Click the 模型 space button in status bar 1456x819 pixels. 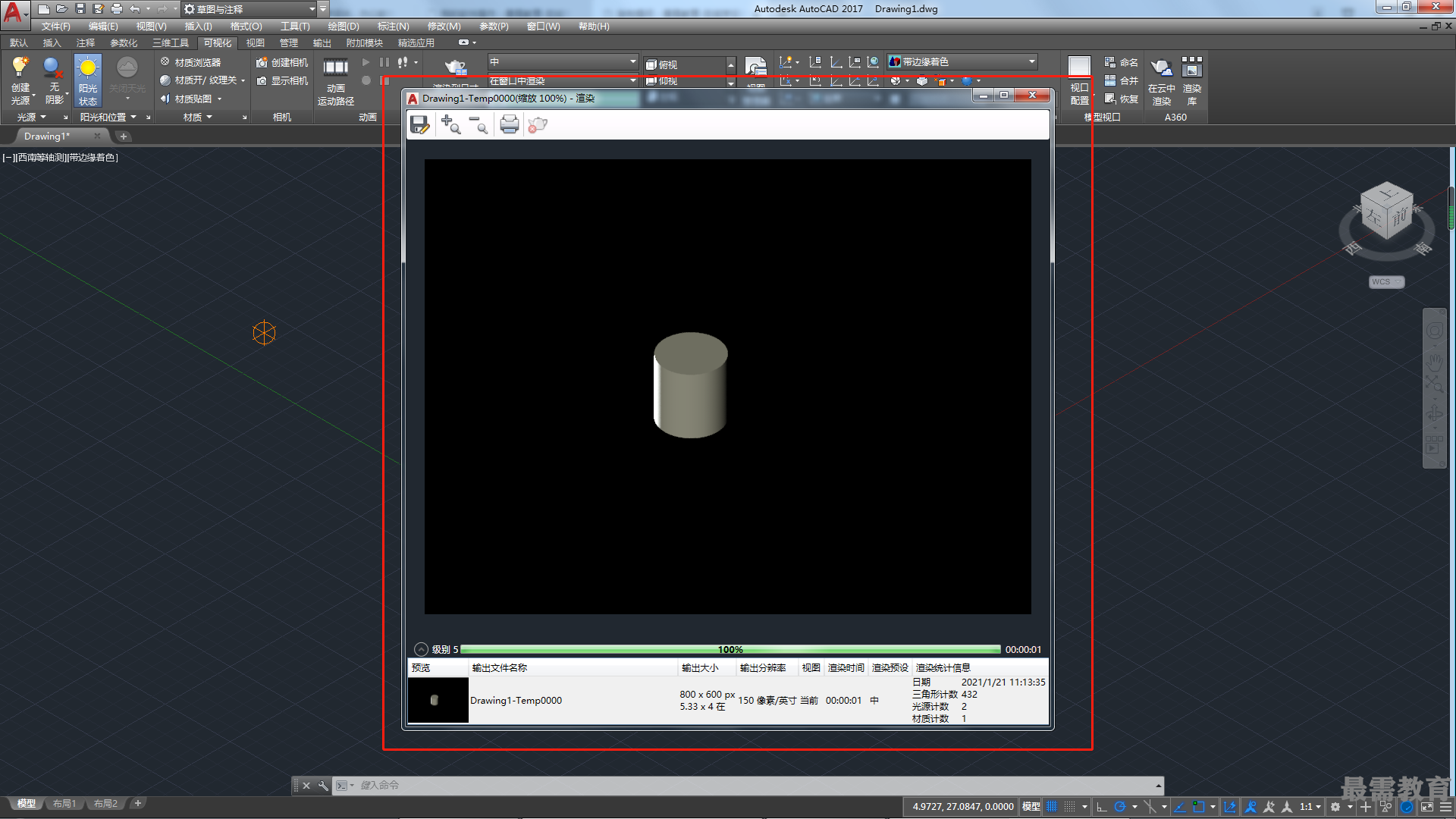tap(1031, 807)
